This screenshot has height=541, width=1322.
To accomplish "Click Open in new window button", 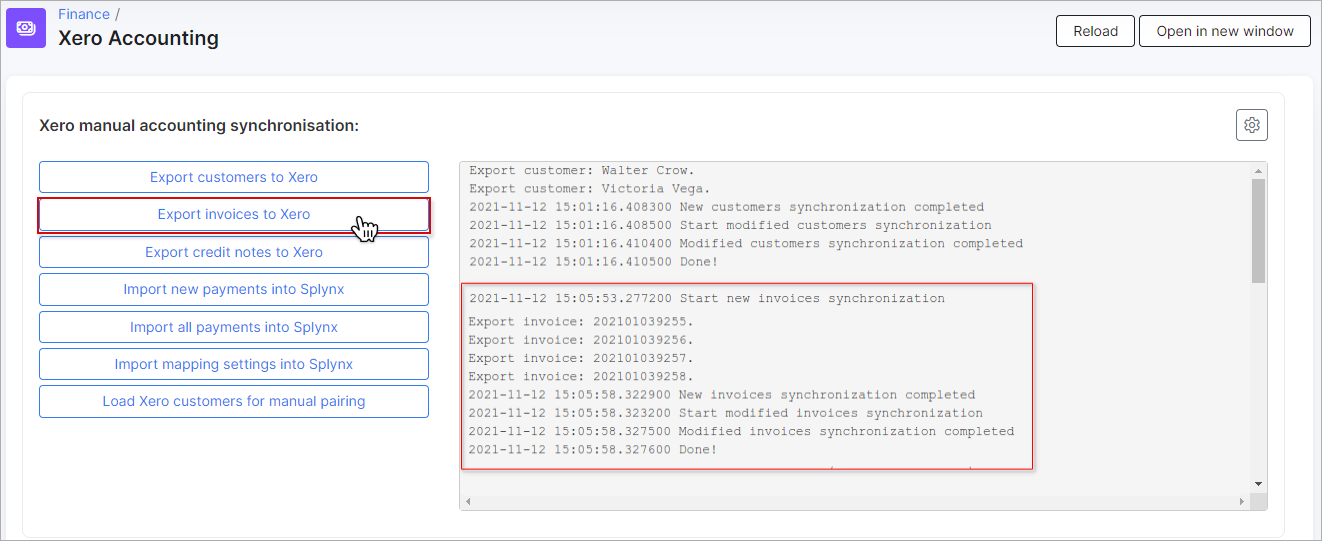I will pyautogui.click(x=1225, y=31).
